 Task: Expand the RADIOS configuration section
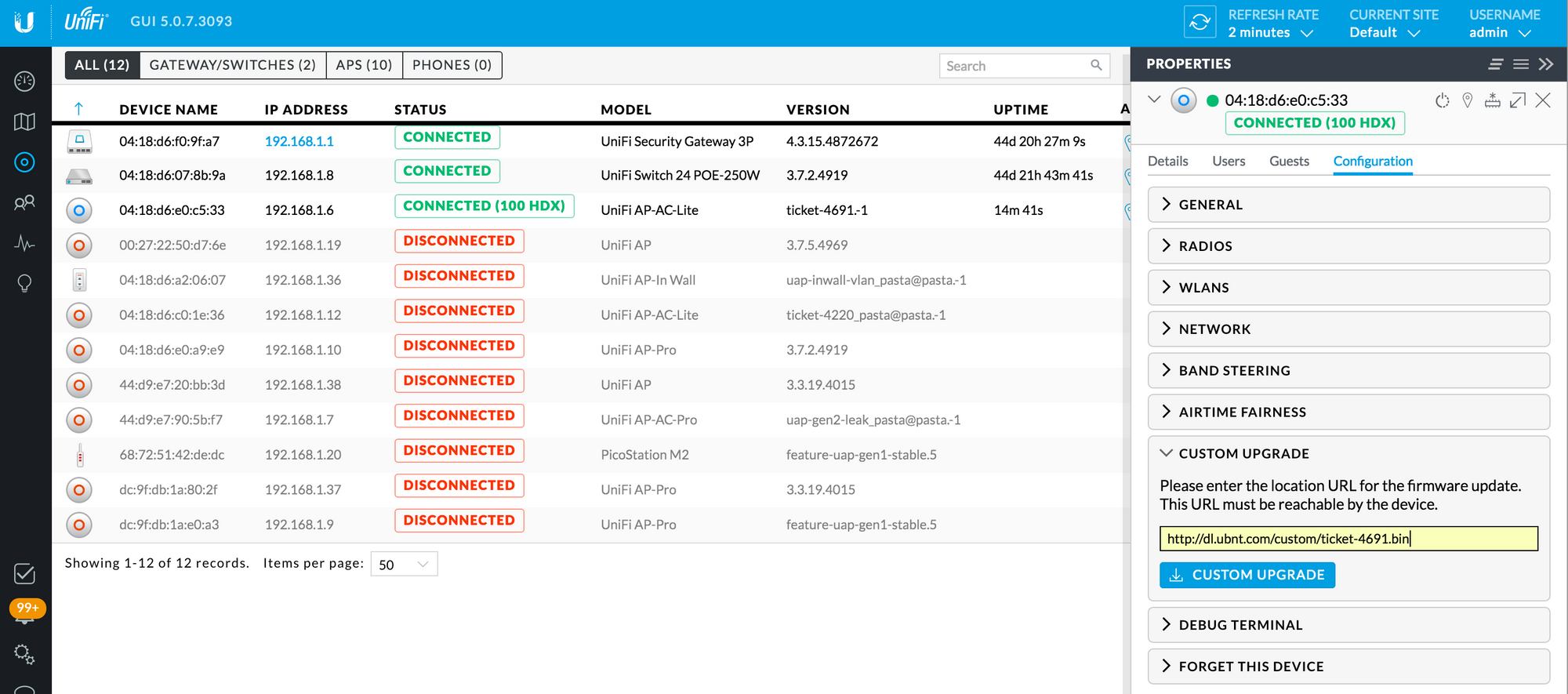pos(1348,246)
